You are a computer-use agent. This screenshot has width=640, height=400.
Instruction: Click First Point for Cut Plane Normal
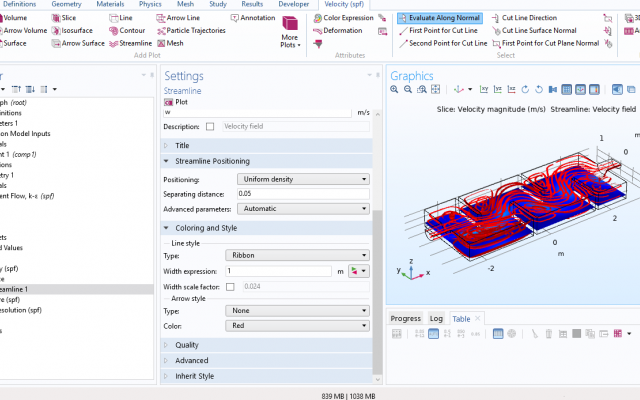(x=546, y=43)
